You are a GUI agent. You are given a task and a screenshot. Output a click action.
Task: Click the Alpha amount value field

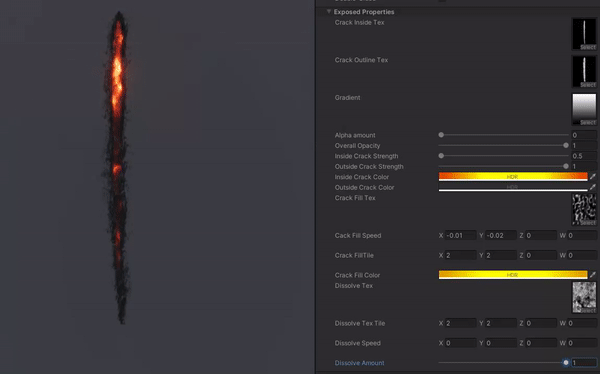tap(584, 135)
